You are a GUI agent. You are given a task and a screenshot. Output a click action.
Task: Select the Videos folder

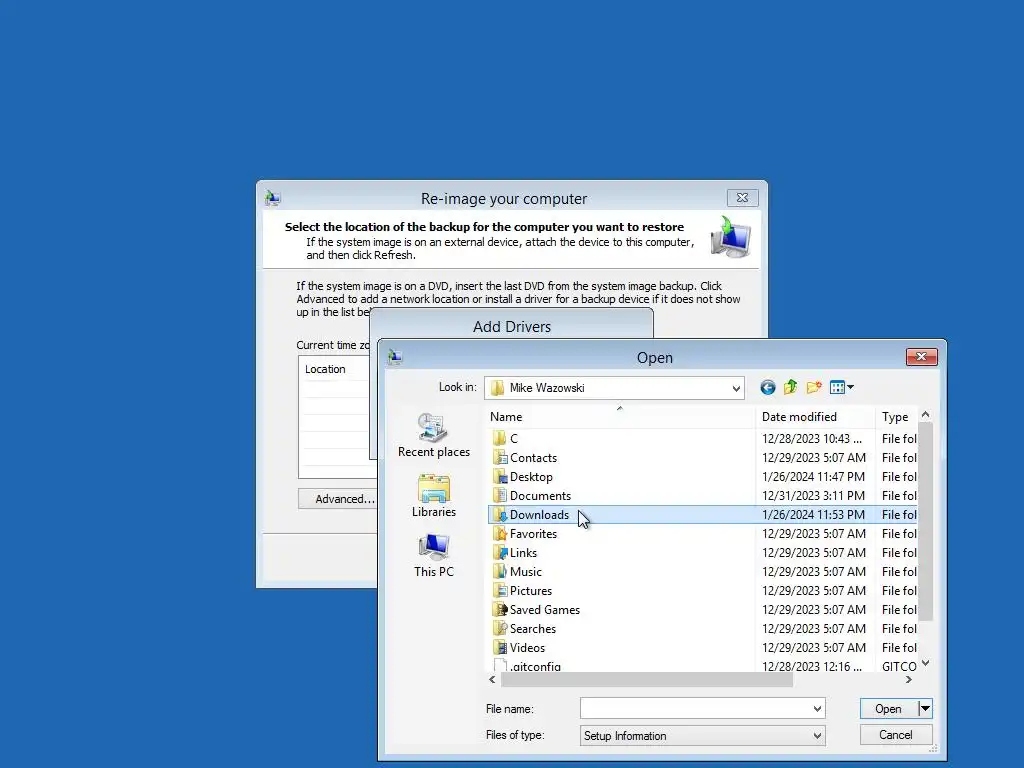[527, 647]
